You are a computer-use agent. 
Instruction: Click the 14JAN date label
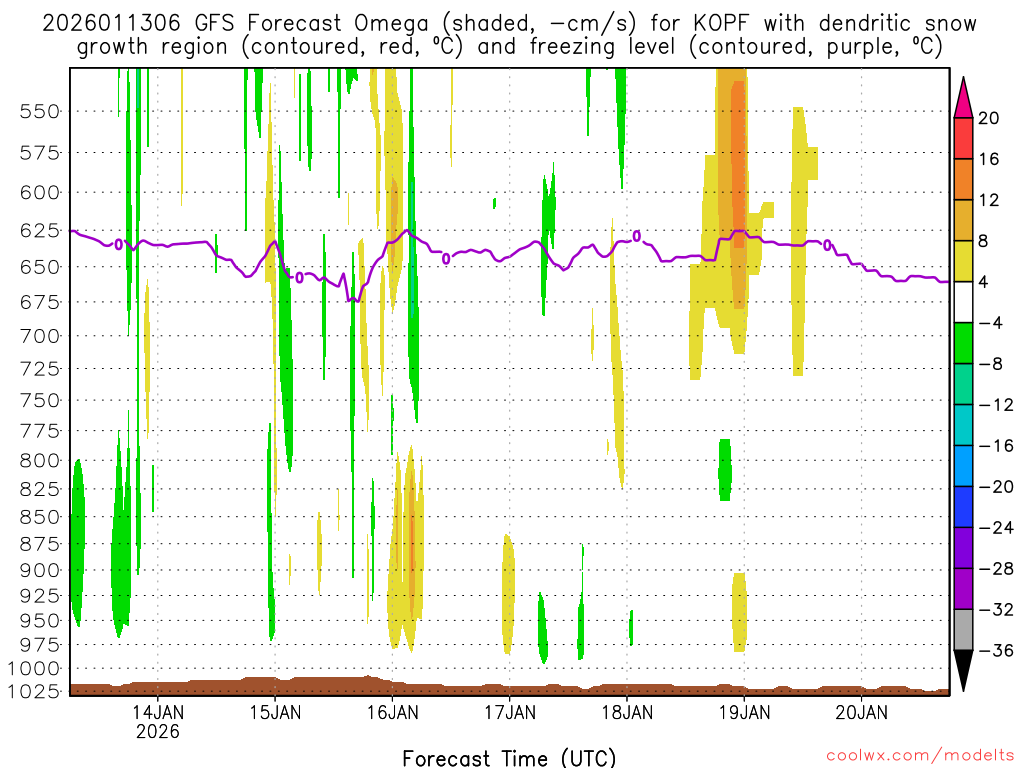click(158, 712)
